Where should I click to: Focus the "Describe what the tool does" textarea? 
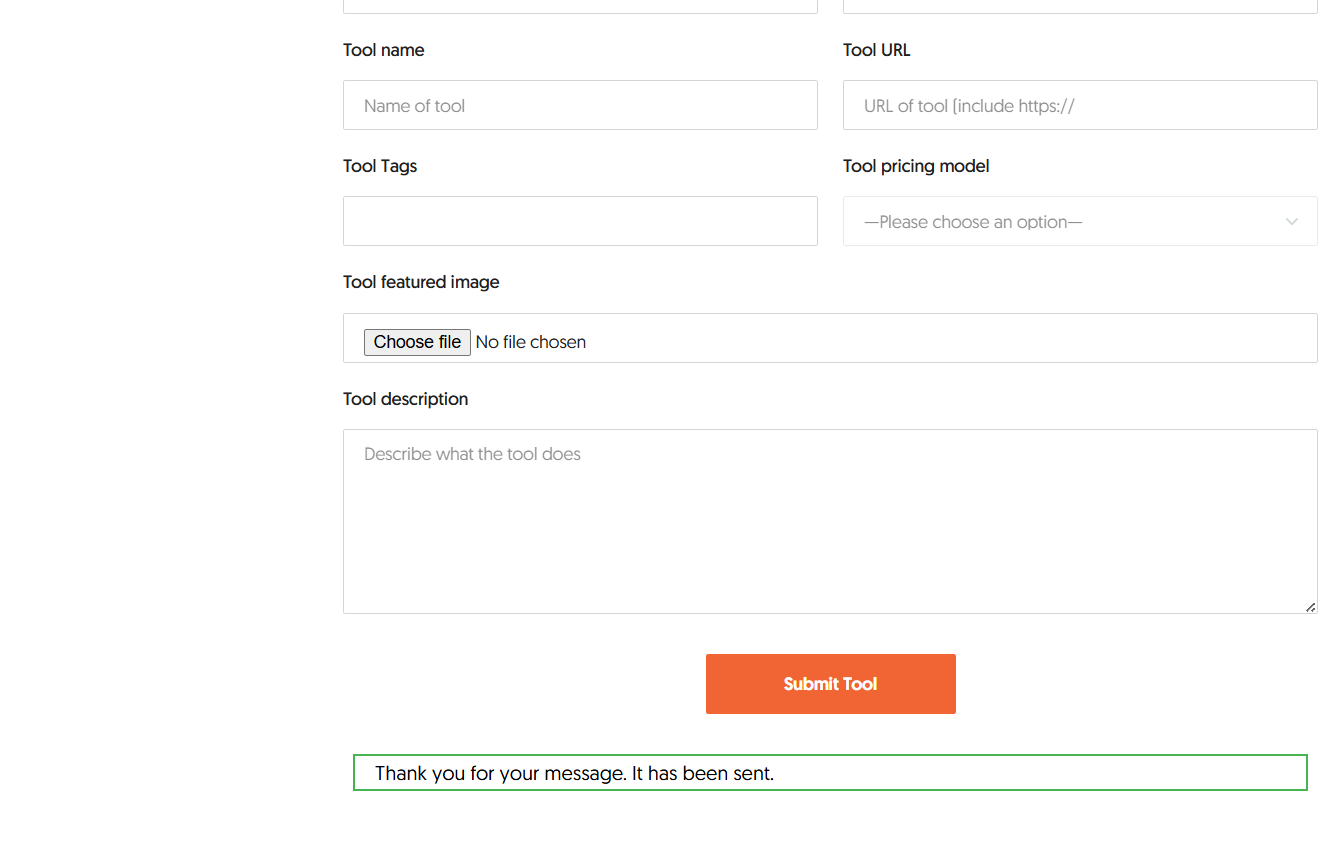tap(830, 521)
